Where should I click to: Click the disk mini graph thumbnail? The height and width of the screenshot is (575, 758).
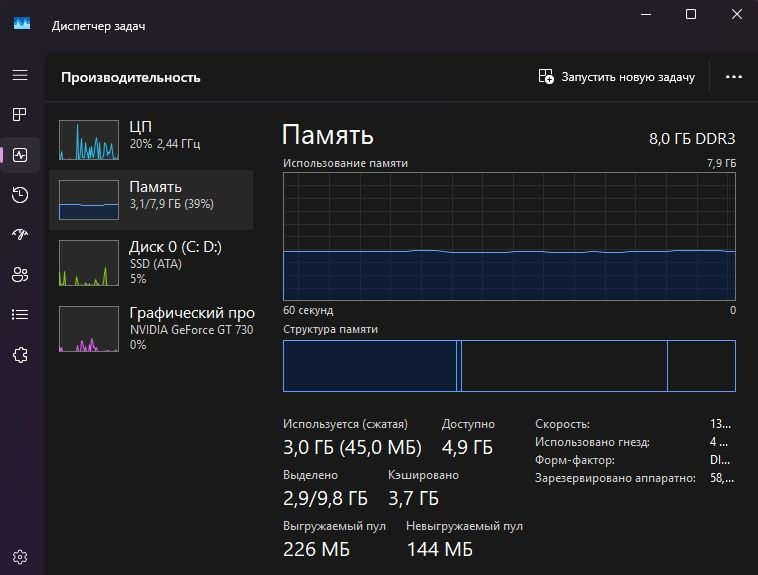pos(89,263)
